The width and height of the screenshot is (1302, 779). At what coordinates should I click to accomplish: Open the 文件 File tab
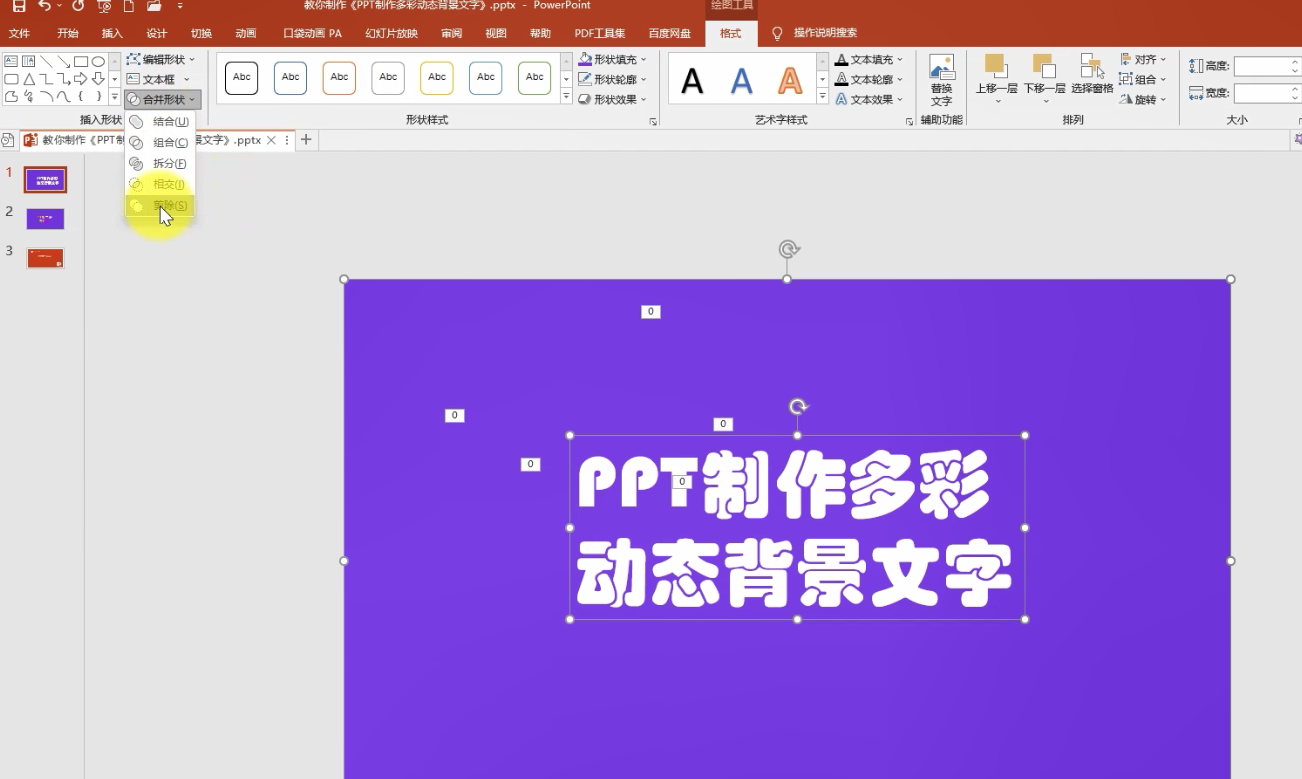click(x=19, y=33)
